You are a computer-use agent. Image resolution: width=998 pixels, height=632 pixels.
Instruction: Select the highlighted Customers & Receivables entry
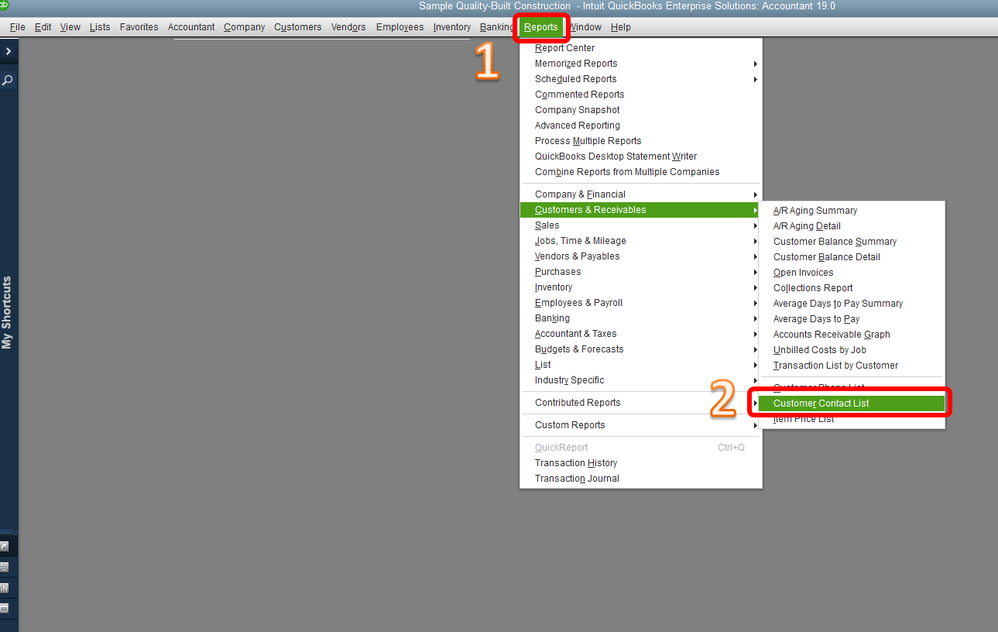(x=641, y=209)
